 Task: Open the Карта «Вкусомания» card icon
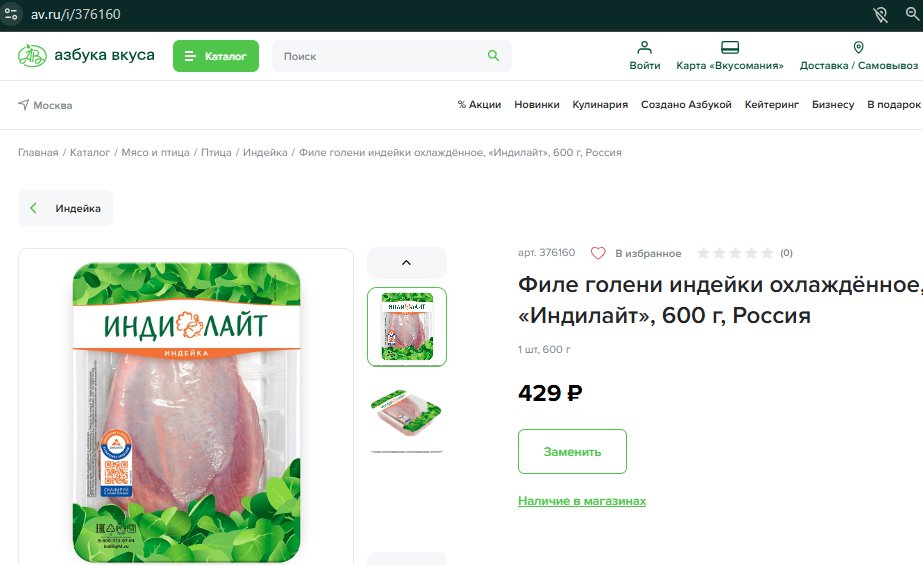click(x=729, y=47)
